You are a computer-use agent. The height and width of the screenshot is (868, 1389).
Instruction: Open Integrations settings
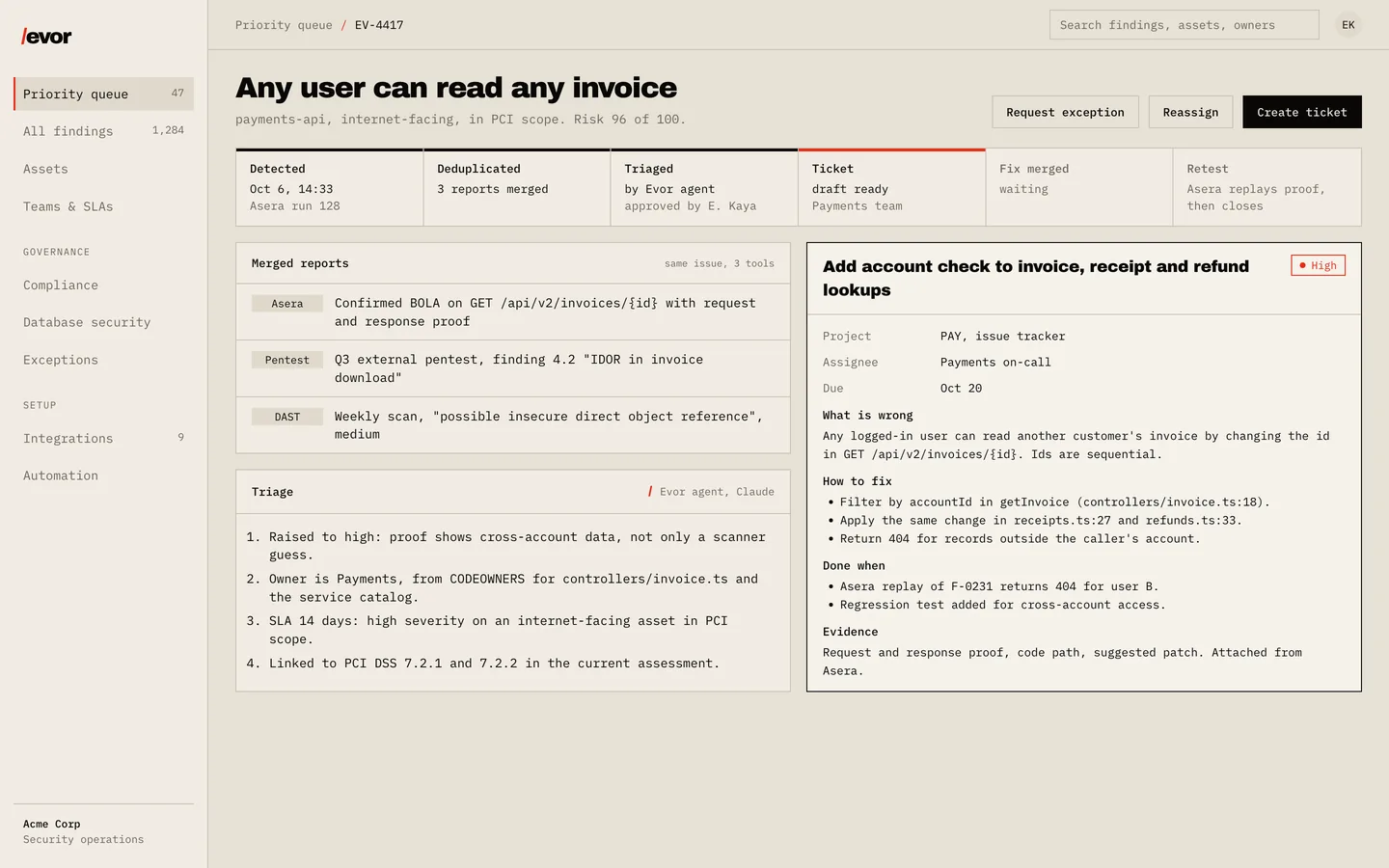[103, 438]
